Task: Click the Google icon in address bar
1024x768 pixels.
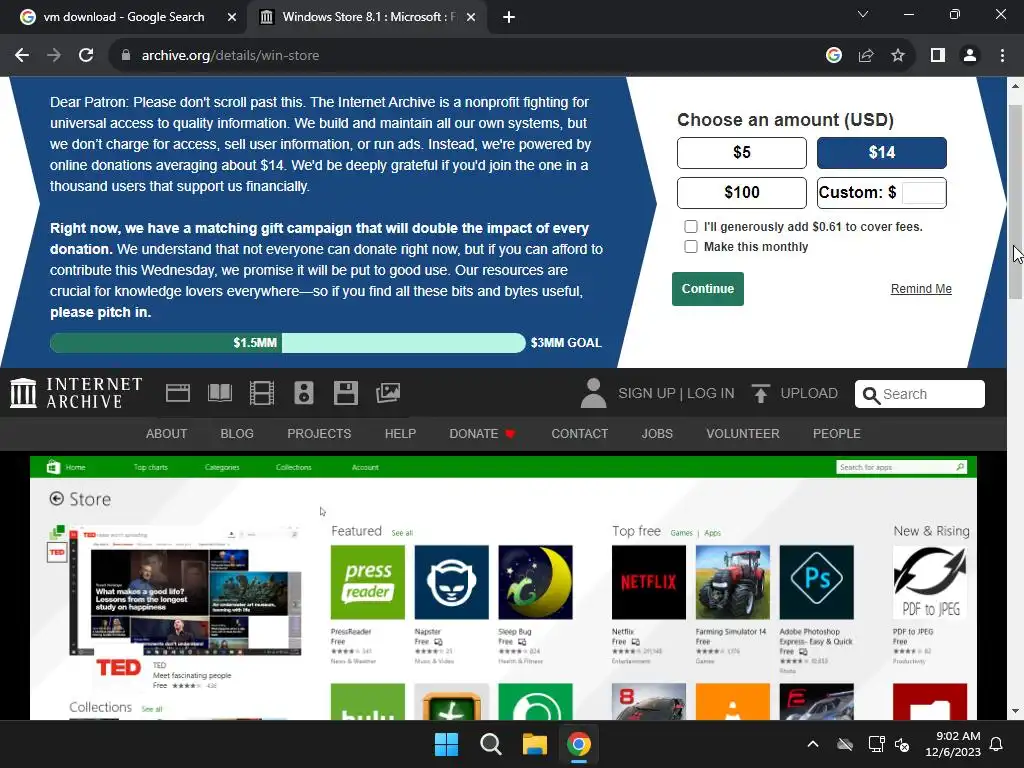Action: tap(833, 56)
